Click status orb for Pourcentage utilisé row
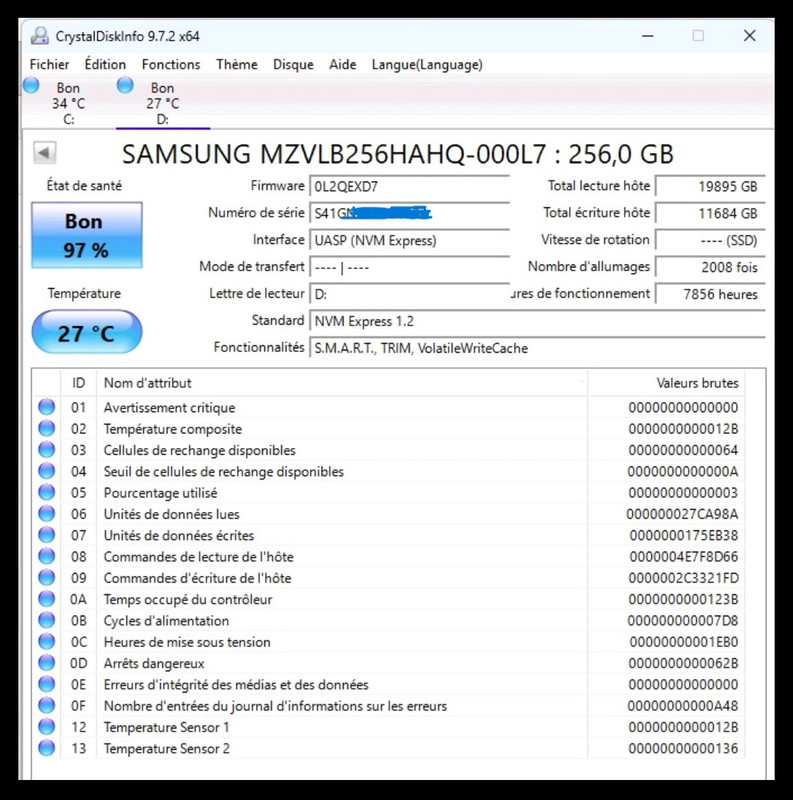The width and height of the screenshot is (793, 800). (46, 492)
